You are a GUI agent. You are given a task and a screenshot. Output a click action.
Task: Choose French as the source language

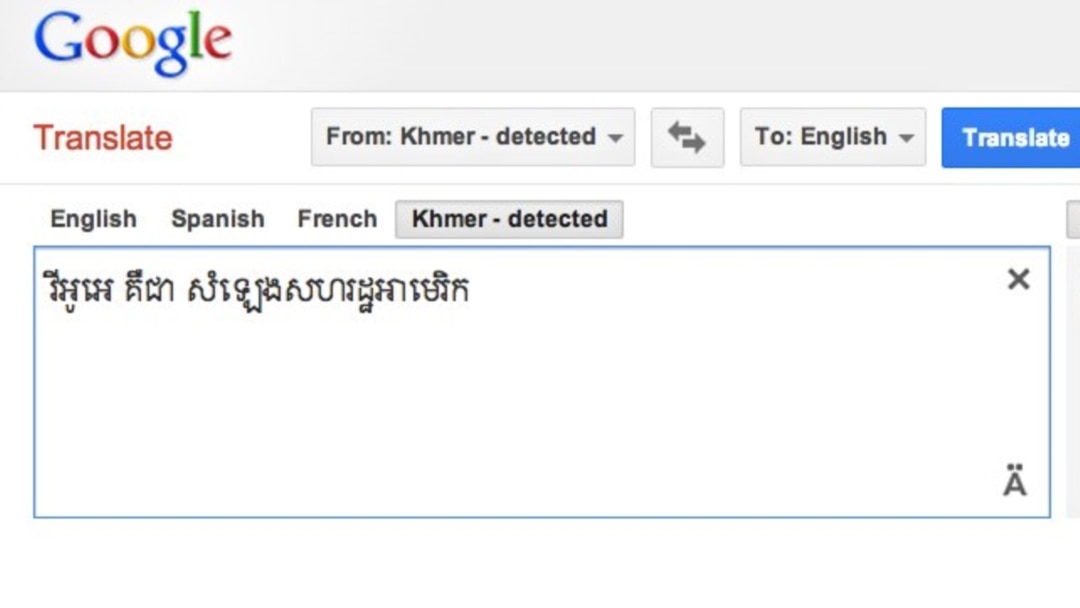tap(337, 219)
